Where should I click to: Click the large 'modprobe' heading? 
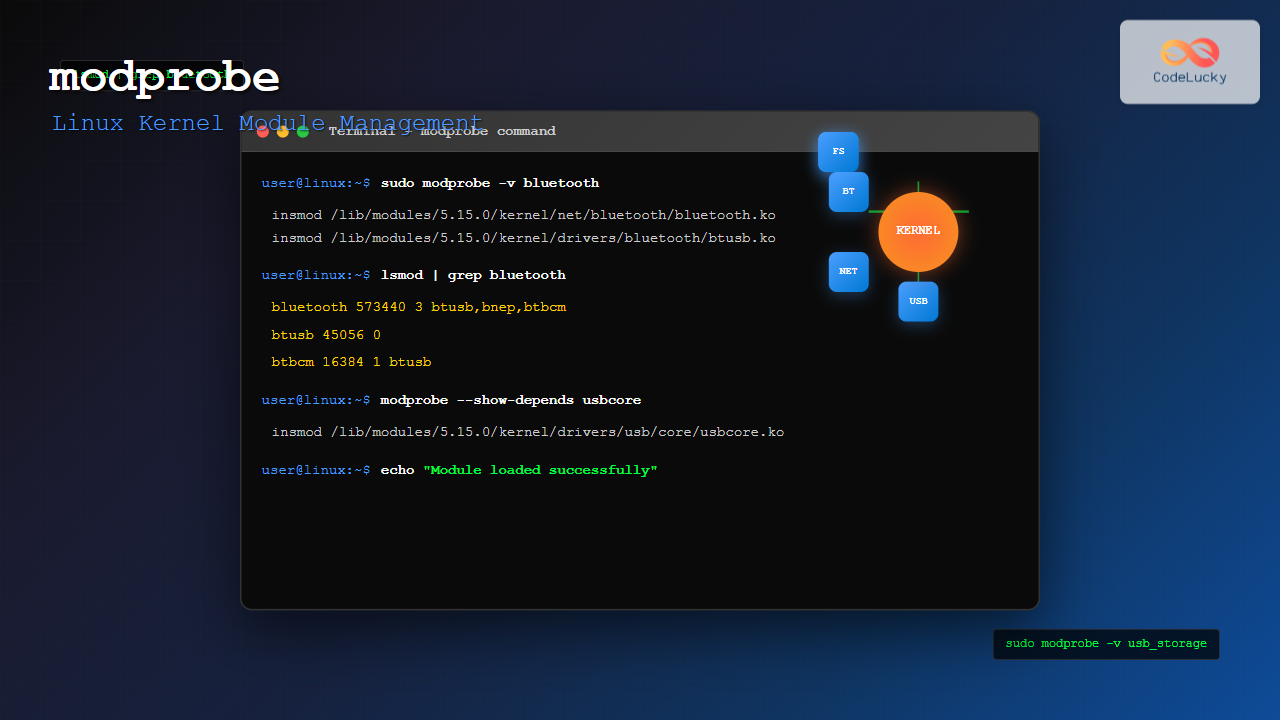164,78
